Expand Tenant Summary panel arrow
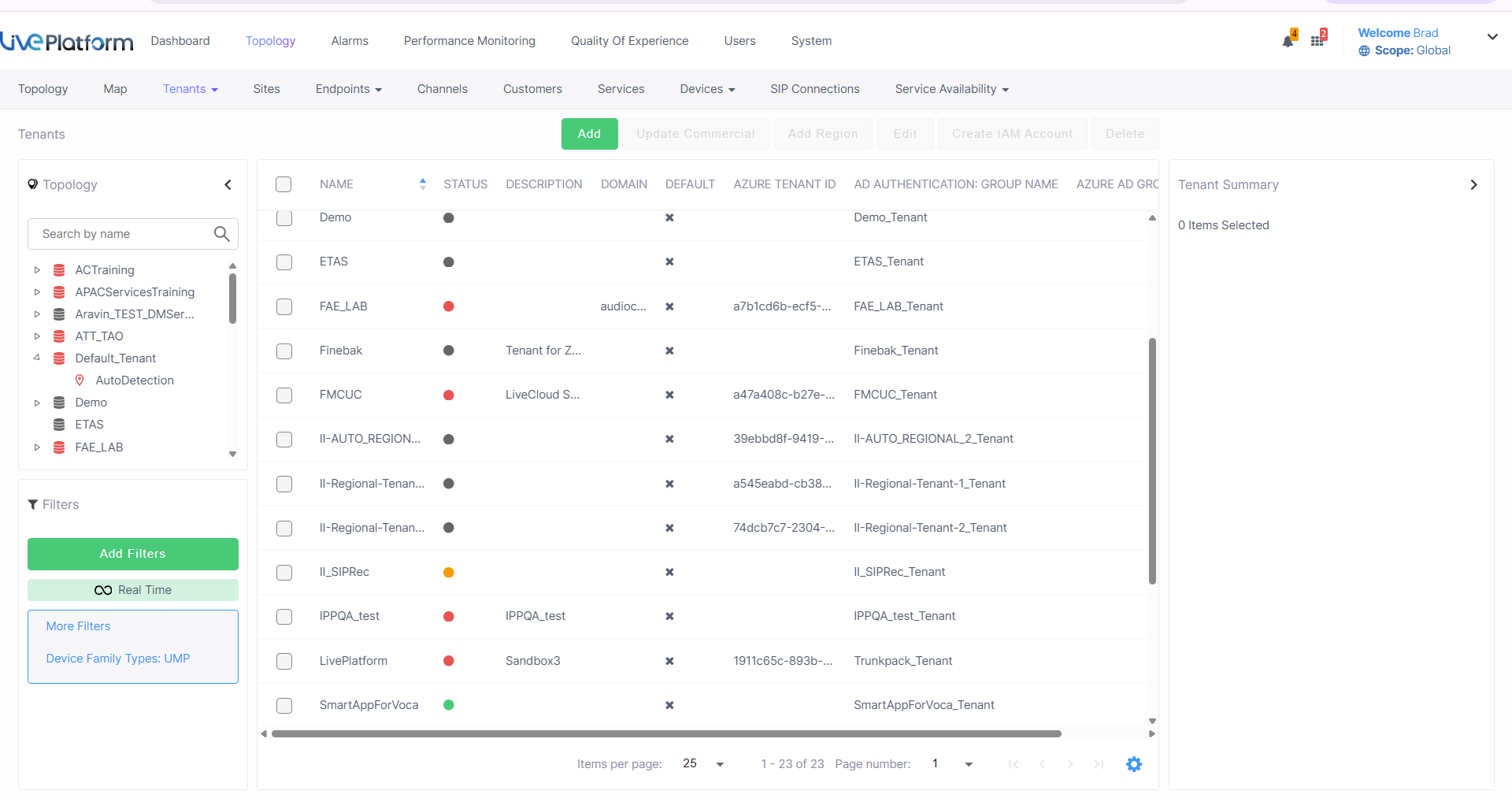 click(x=1473, y=185)
